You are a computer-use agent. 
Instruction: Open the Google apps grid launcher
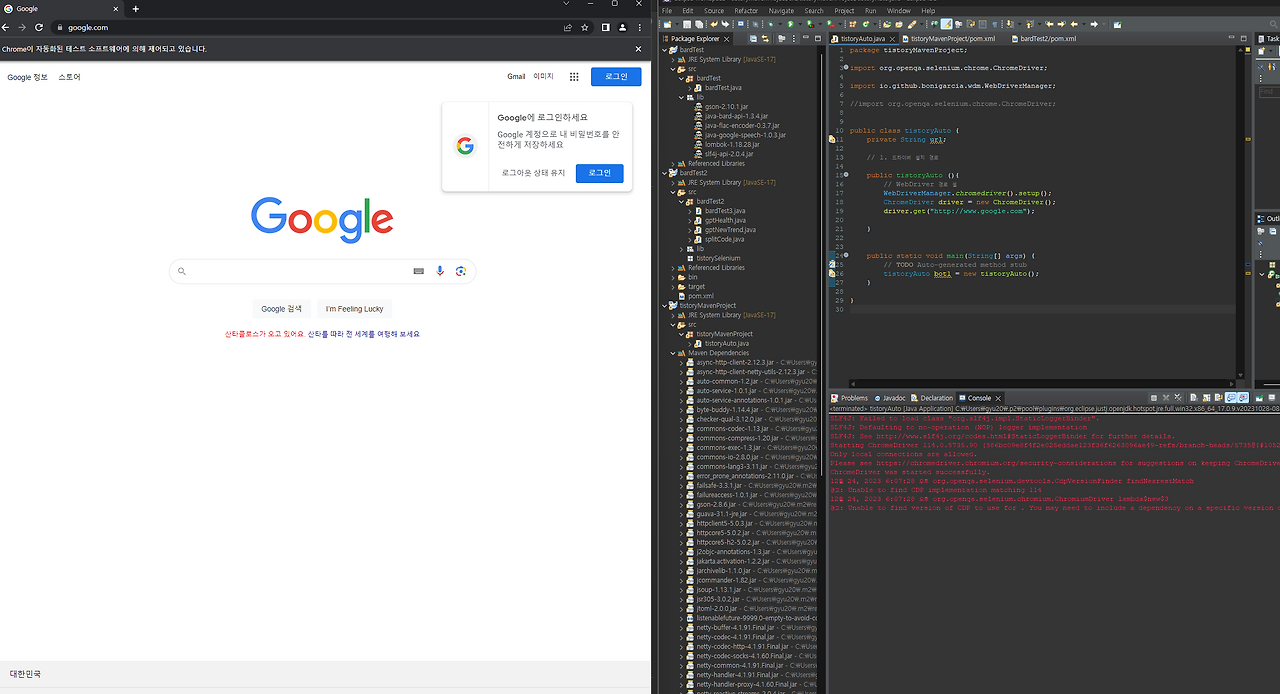pos(574,76)
